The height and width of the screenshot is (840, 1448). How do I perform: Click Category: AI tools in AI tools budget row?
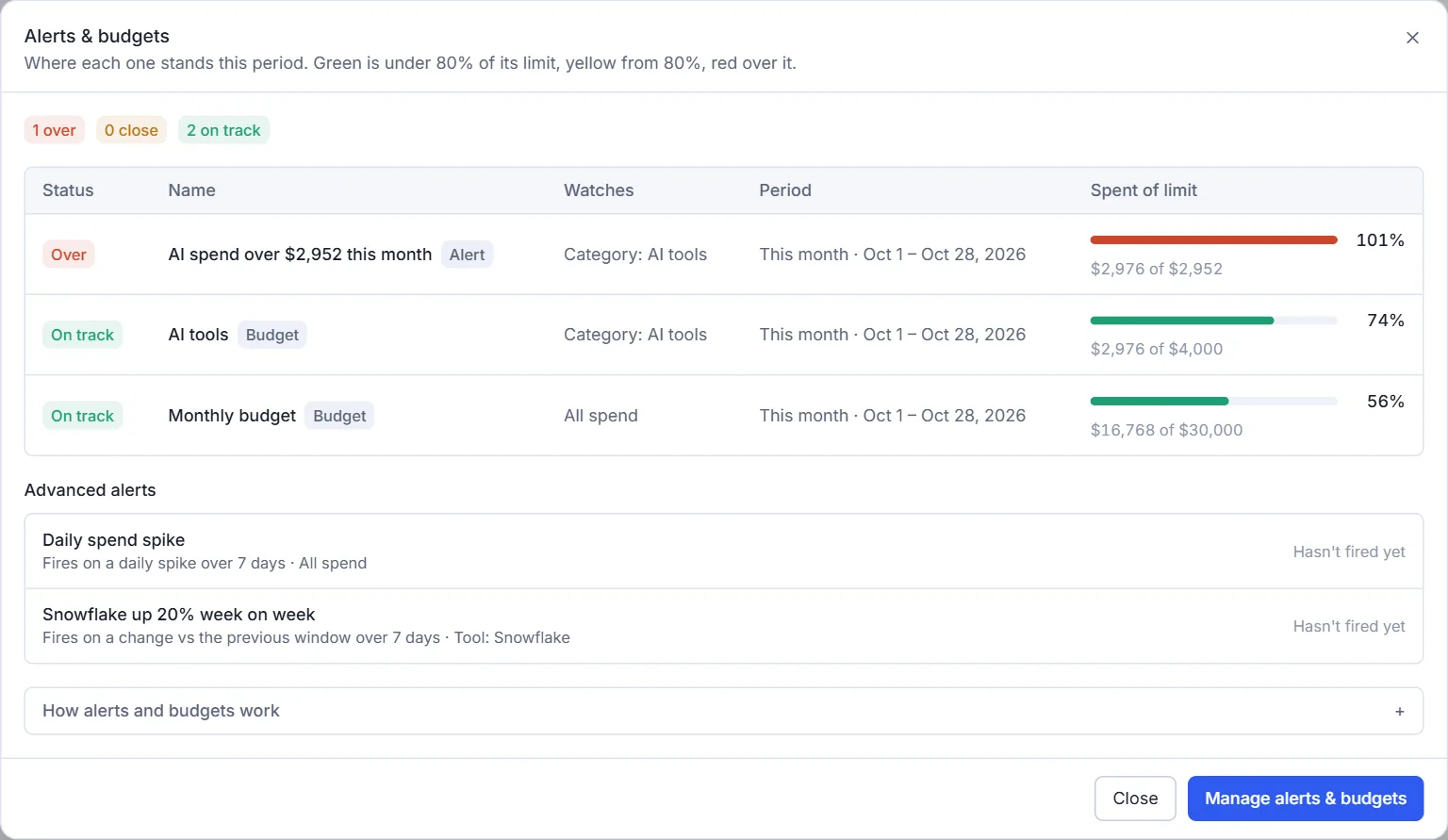(x=635, y=335)
